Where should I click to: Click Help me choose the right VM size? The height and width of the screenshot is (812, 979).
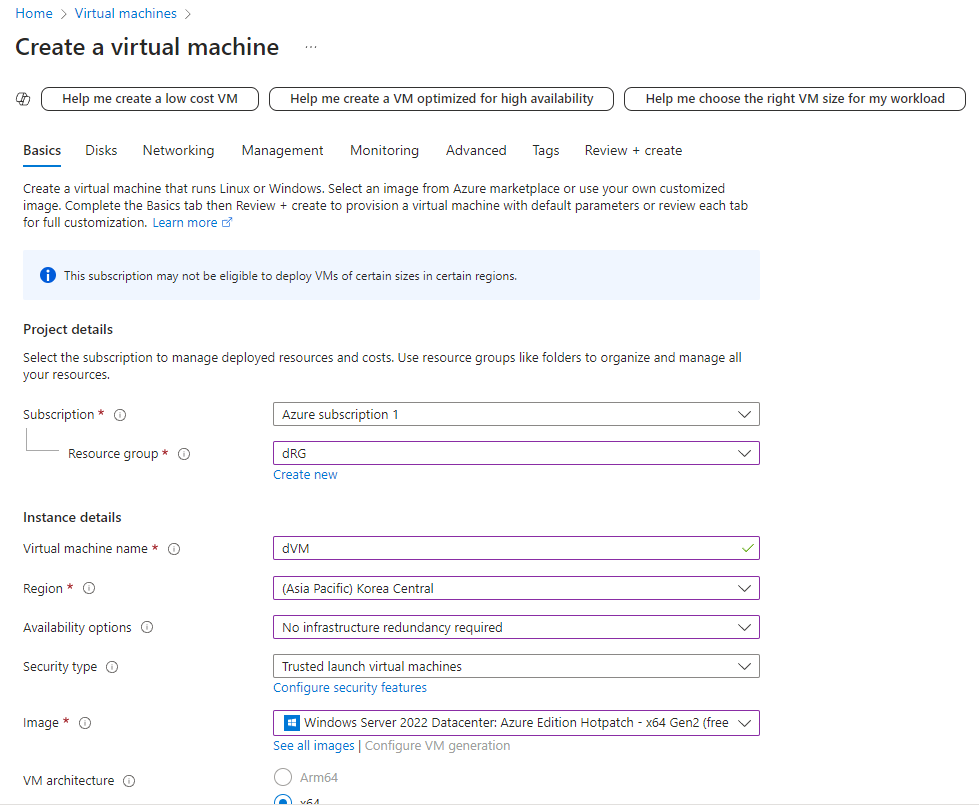795,99
